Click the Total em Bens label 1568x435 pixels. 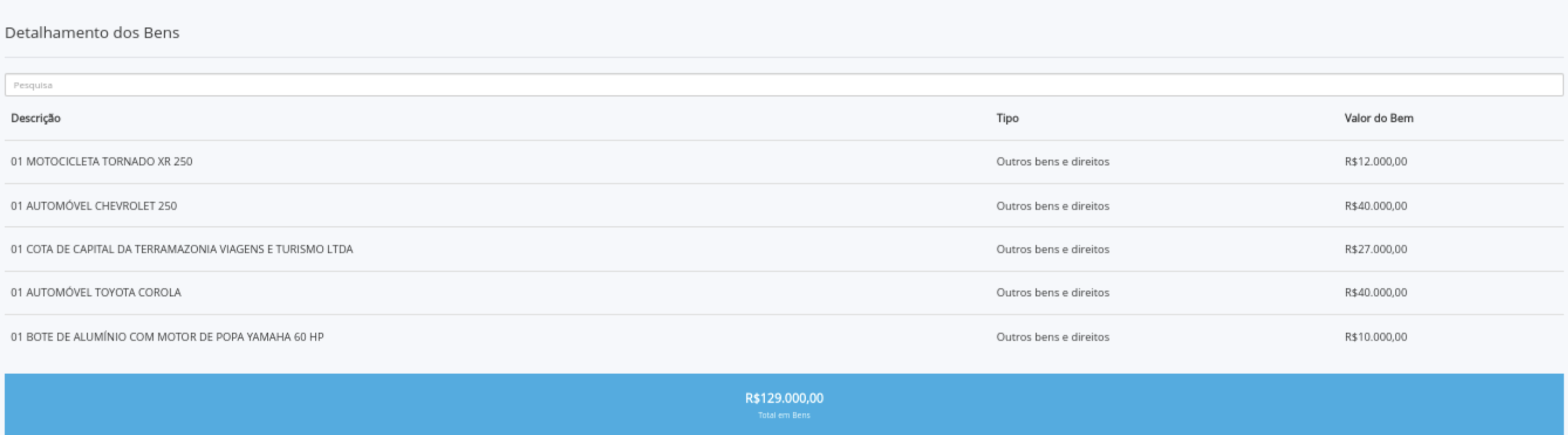click(784, 416)
